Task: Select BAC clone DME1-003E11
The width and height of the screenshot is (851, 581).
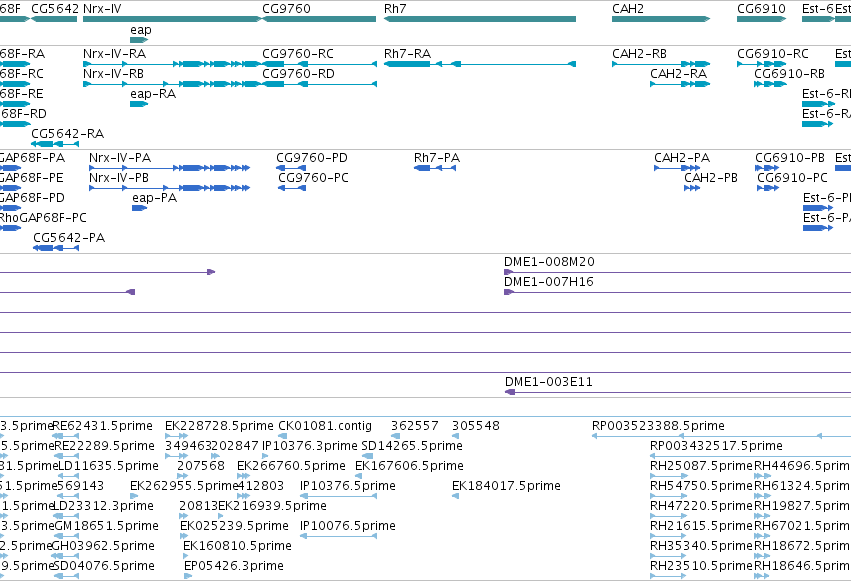Action: click(x=678, y=392)
